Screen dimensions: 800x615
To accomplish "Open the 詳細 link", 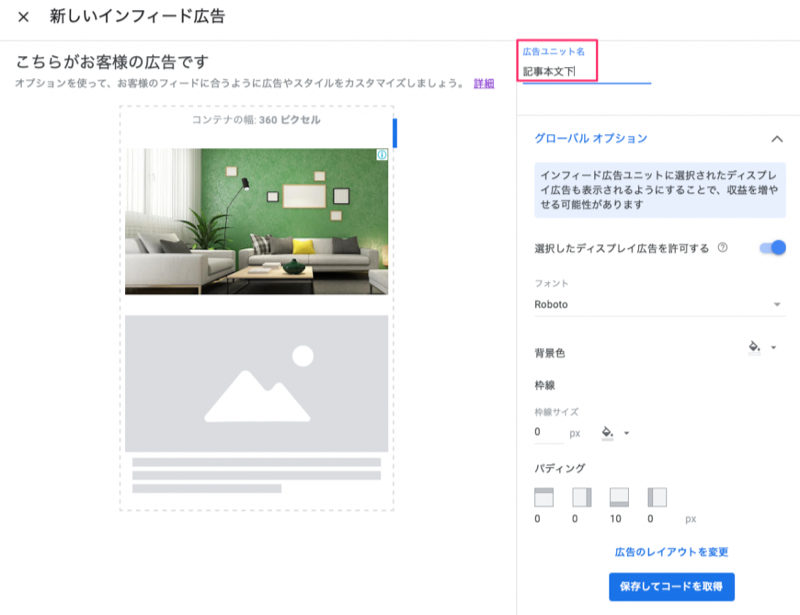I will point(484,83).
